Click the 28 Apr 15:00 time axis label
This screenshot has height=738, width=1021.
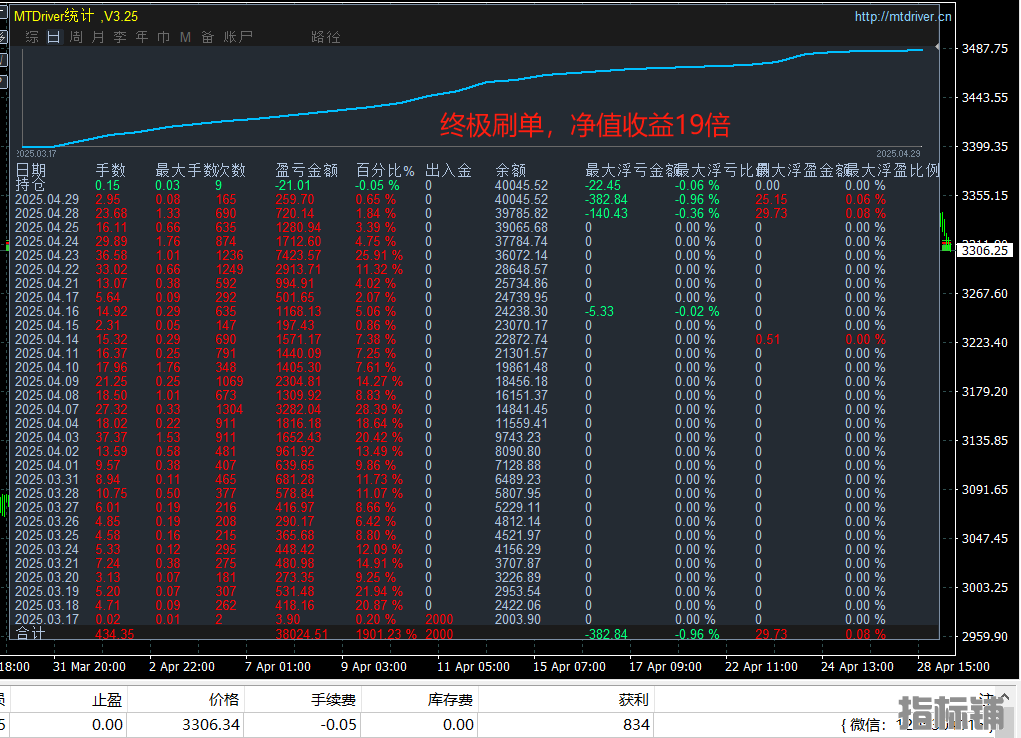pyautogui.click(x=953, y=666)
